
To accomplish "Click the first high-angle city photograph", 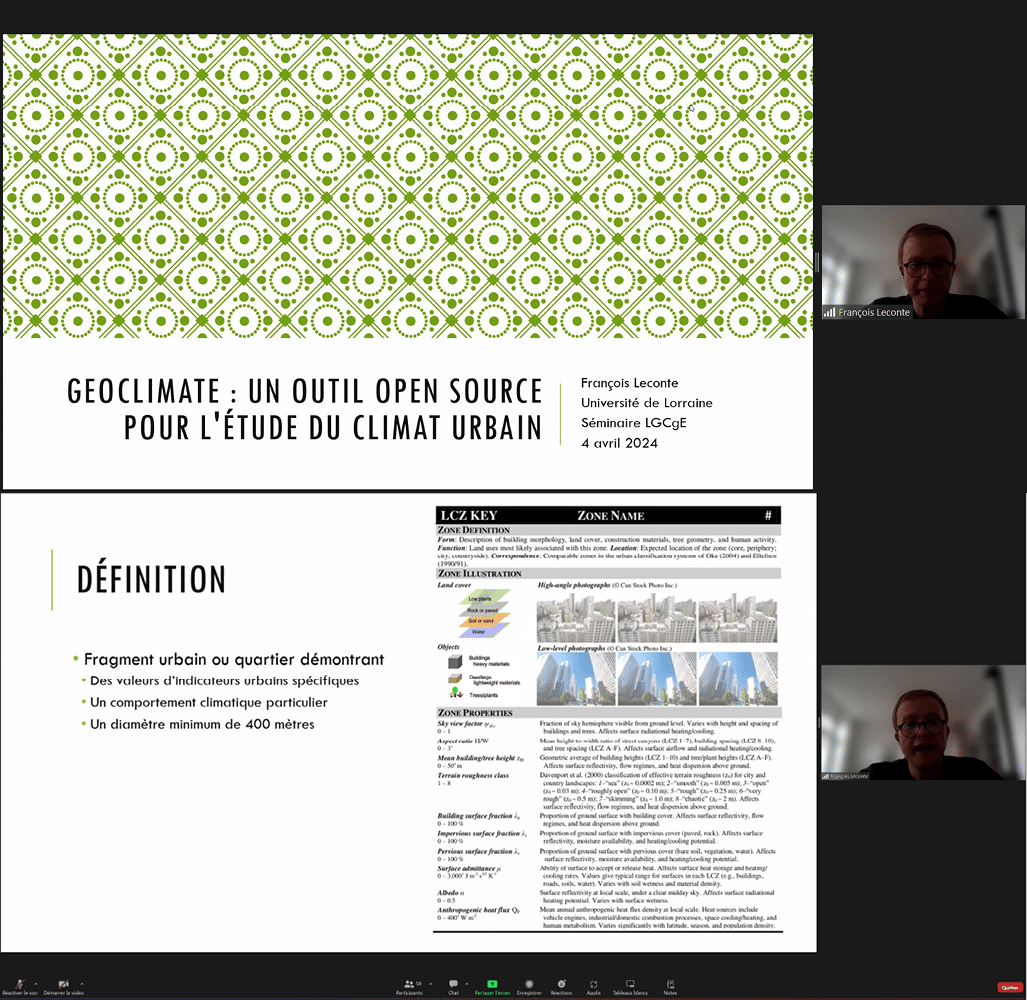I will pos(576,616).
